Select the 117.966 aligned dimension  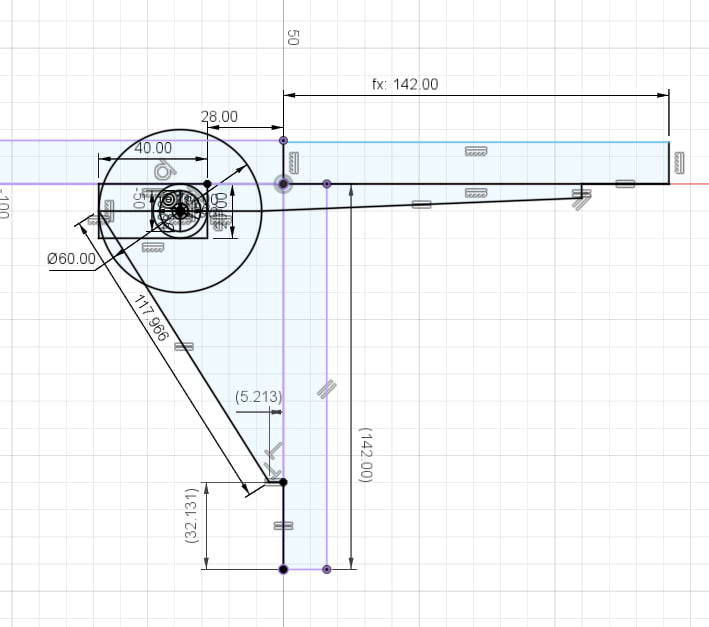point(151,318)
